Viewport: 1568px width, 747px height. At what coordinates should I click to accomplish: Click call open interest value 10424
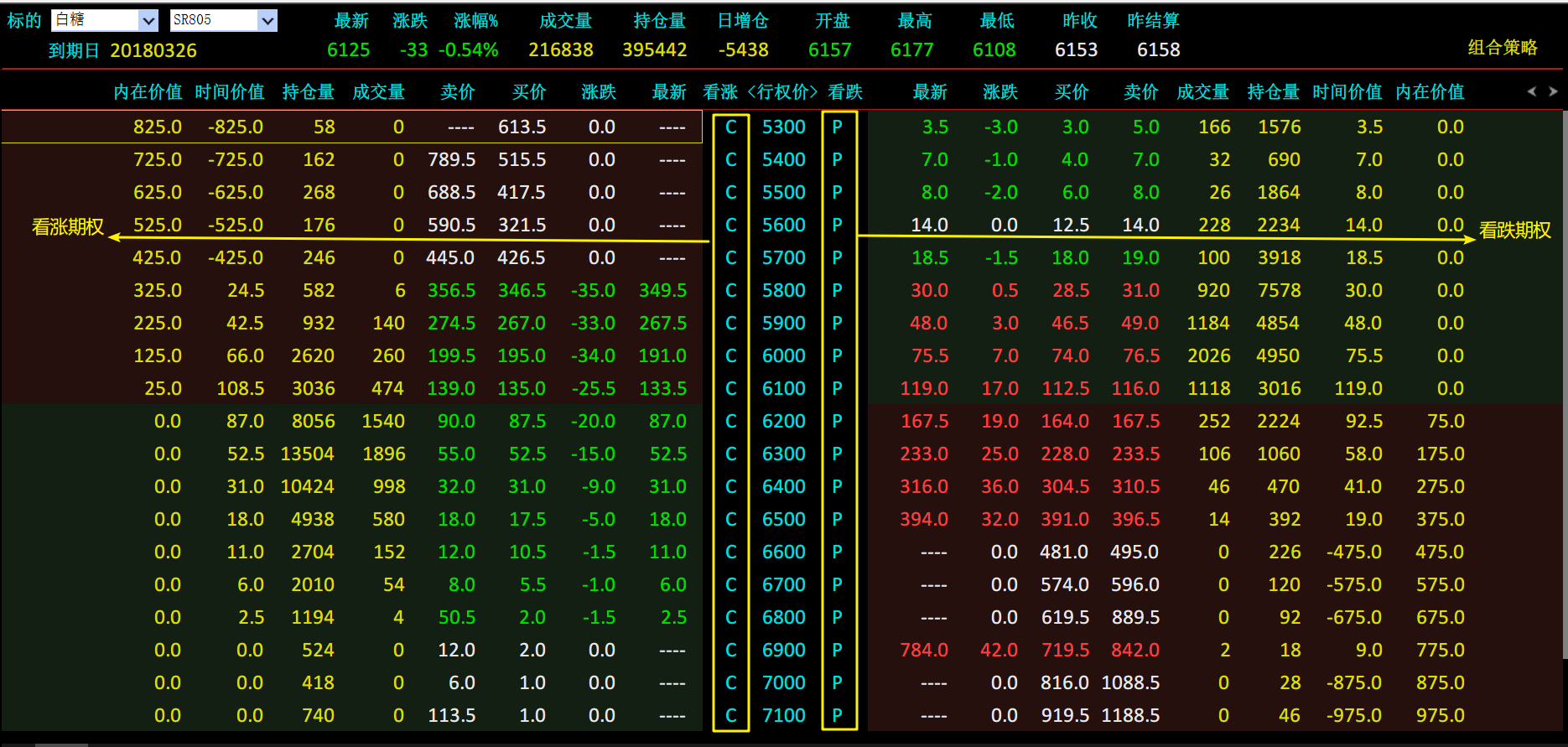(307, 487)
